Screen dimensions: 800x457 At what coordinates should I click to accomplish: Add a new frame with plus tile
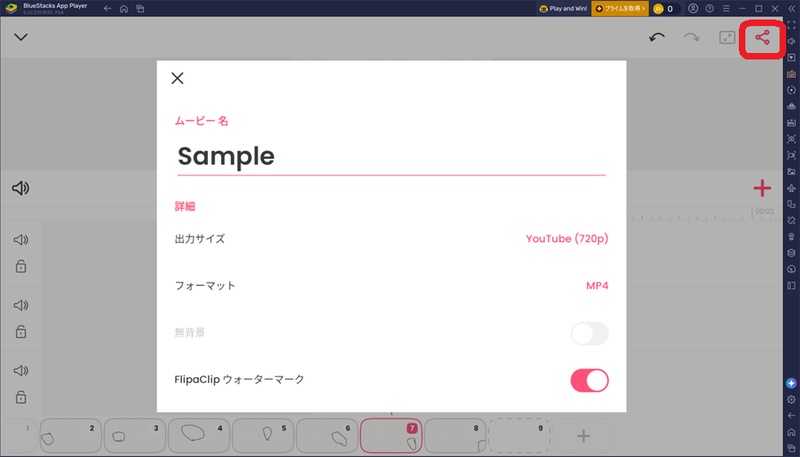coord(583,436)
